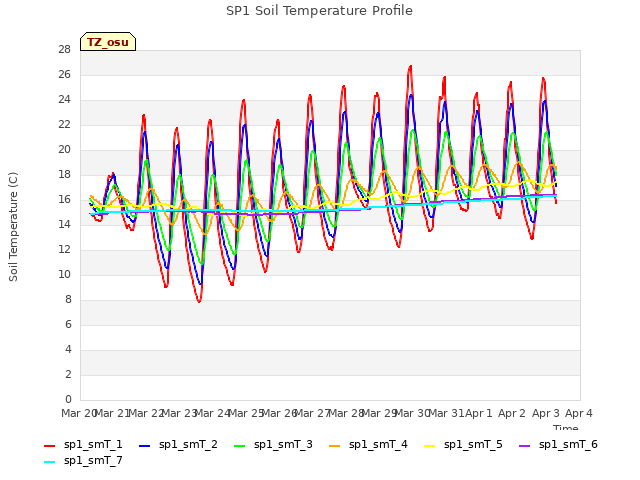Click the Mar 30 x-axis tick label
Screen dimensions: 640x480
point(412,413)
